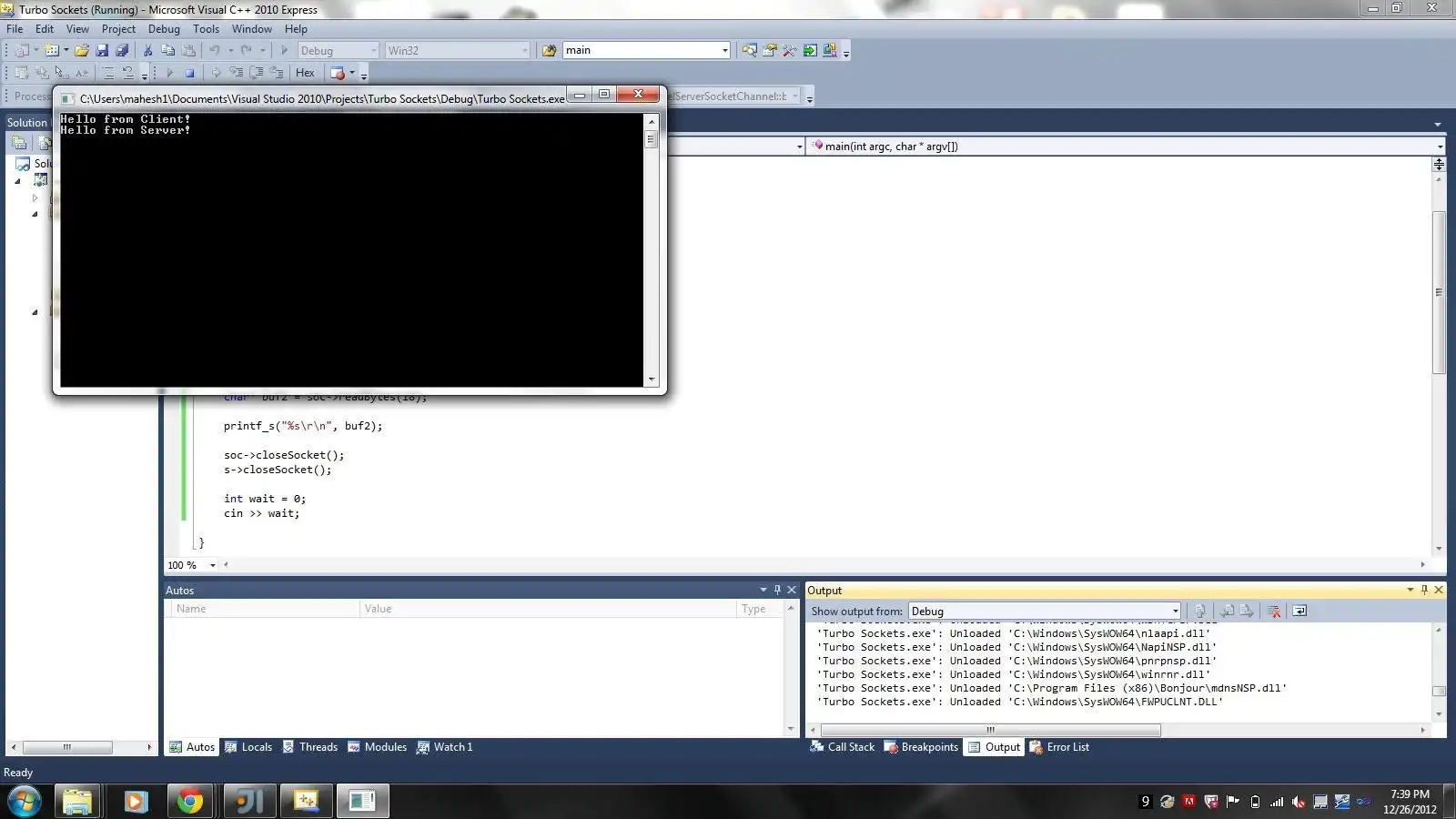1456x819 pixels.
Task: Click the Stop Debugging square icon
Action: pyautogui.click(x=189, y=73)
